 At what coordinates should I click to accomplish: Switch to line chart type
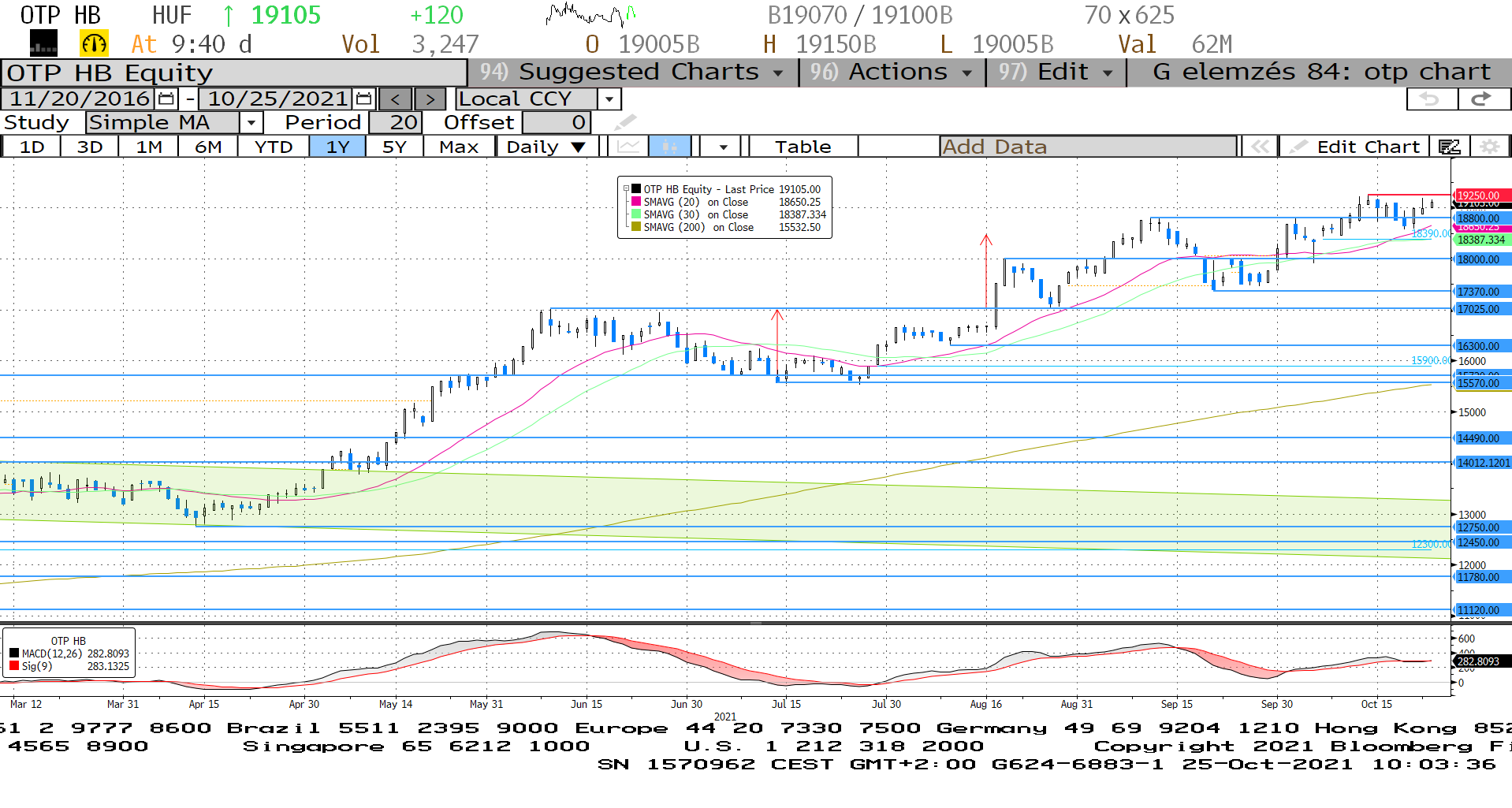pyautogui.click(x=628, y=147)
